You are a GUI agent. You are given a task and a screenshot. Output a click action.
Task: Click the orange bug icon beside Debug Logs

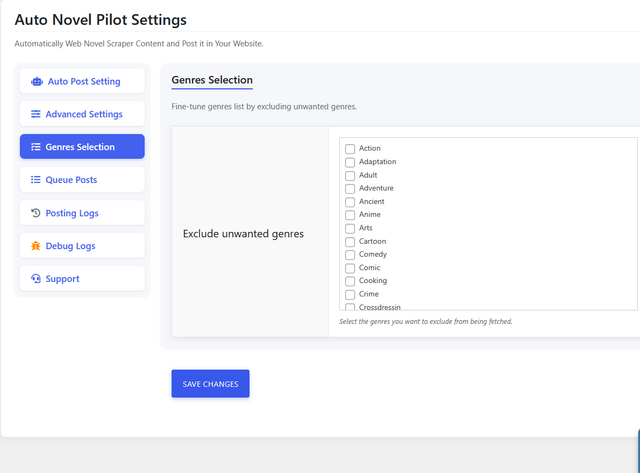pyautogui.click(x=36, y=246)
